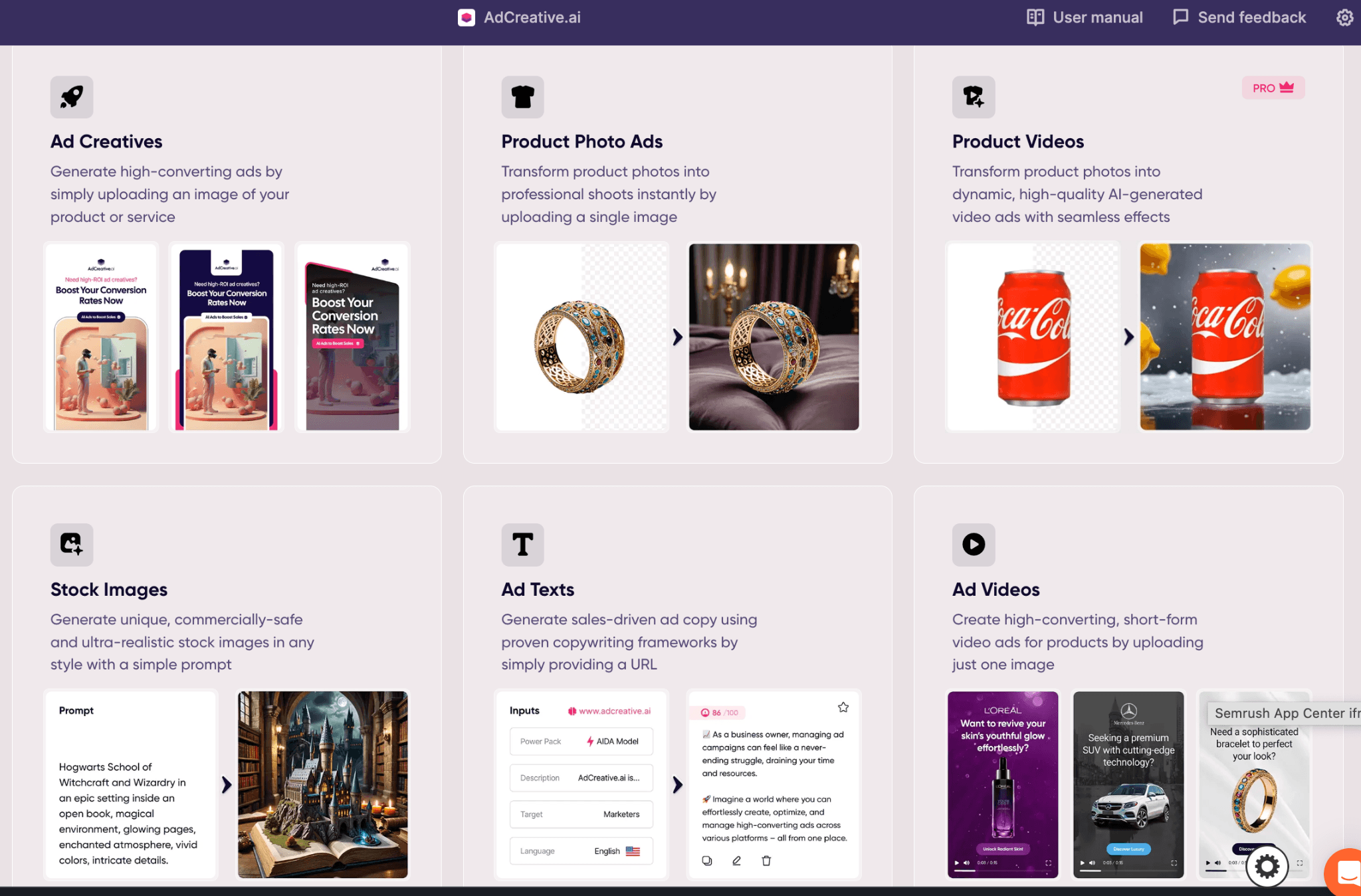This screenshot has width=1361, height=896.
Task: Click the edit pencil under ad text
Action: coord(736,861)
